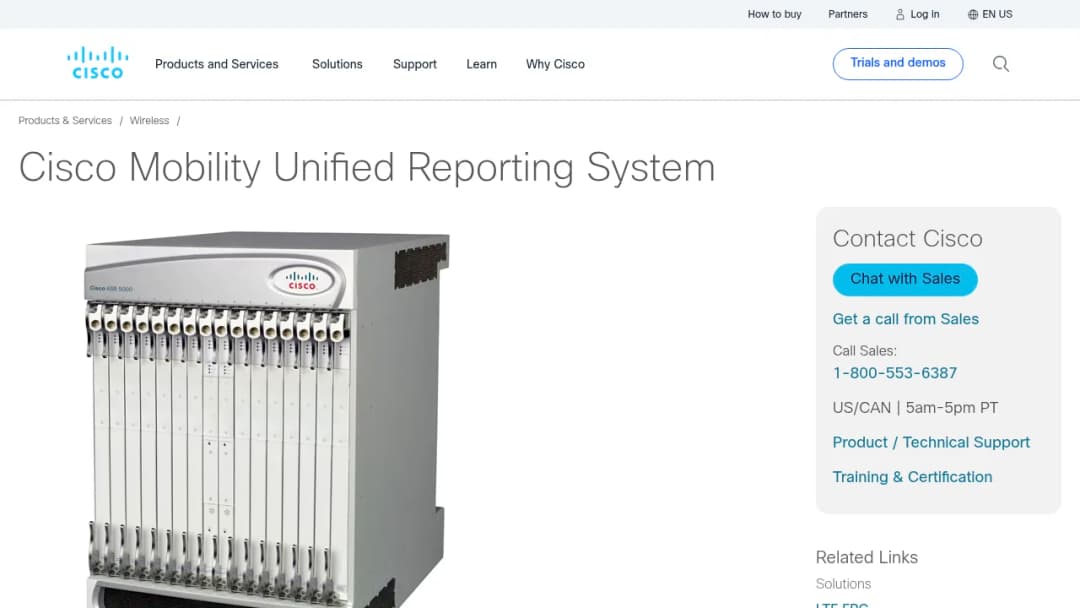Click the globe language icon
This screenshot has width=1080, height=608.
click(973, 14)
